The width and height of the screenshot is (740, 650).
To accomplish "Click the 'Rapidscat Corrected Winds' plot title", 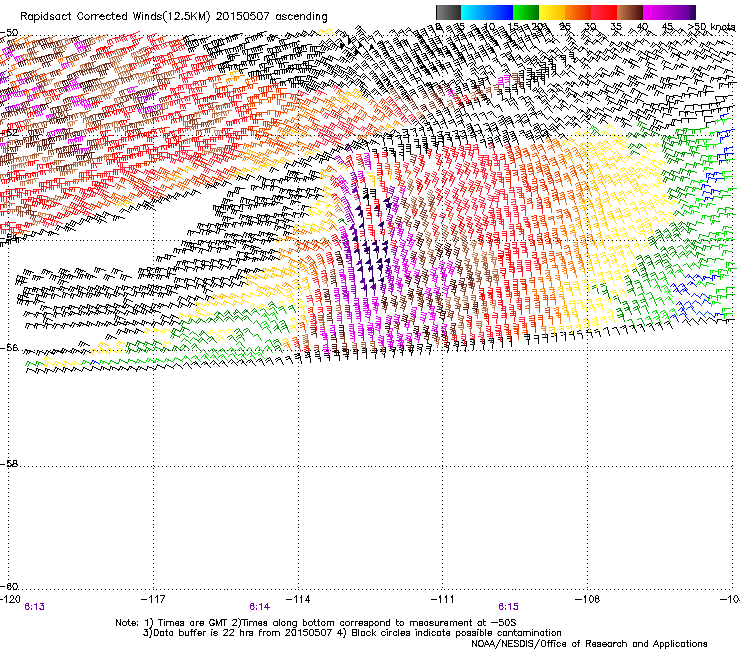I will (x=174, y=17).
